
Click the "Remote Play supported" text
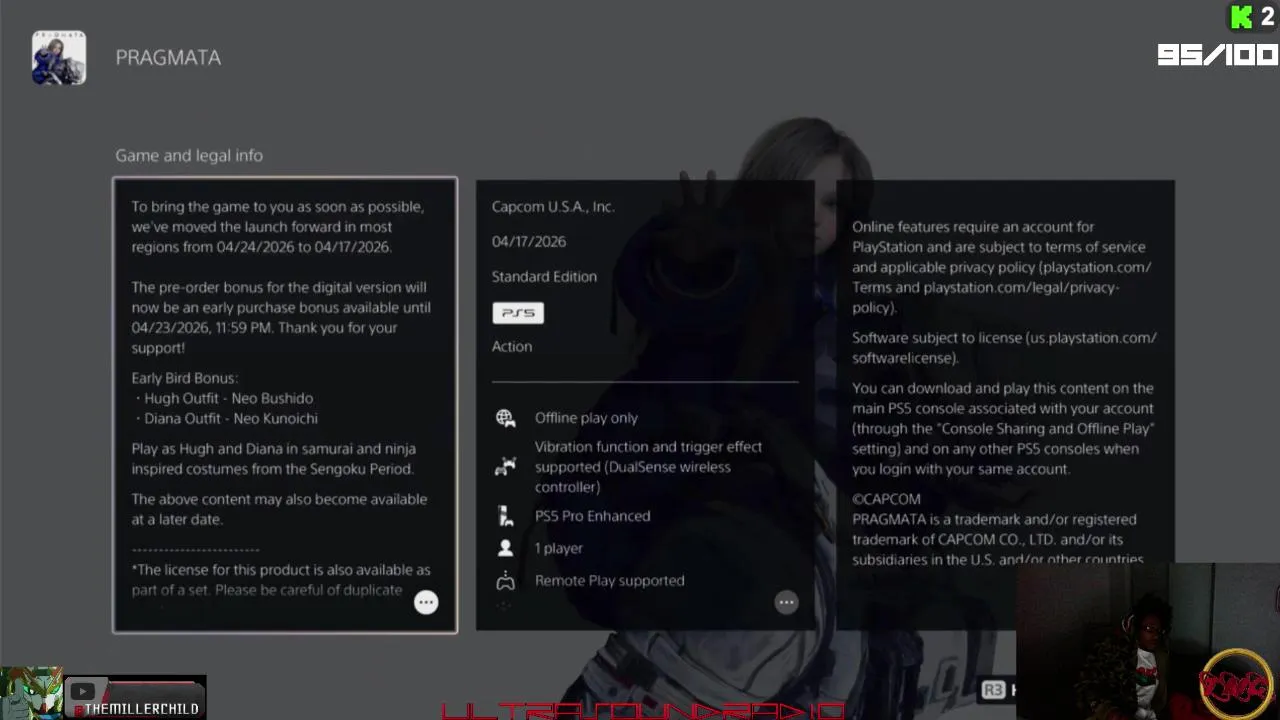(x=610, y=581)
